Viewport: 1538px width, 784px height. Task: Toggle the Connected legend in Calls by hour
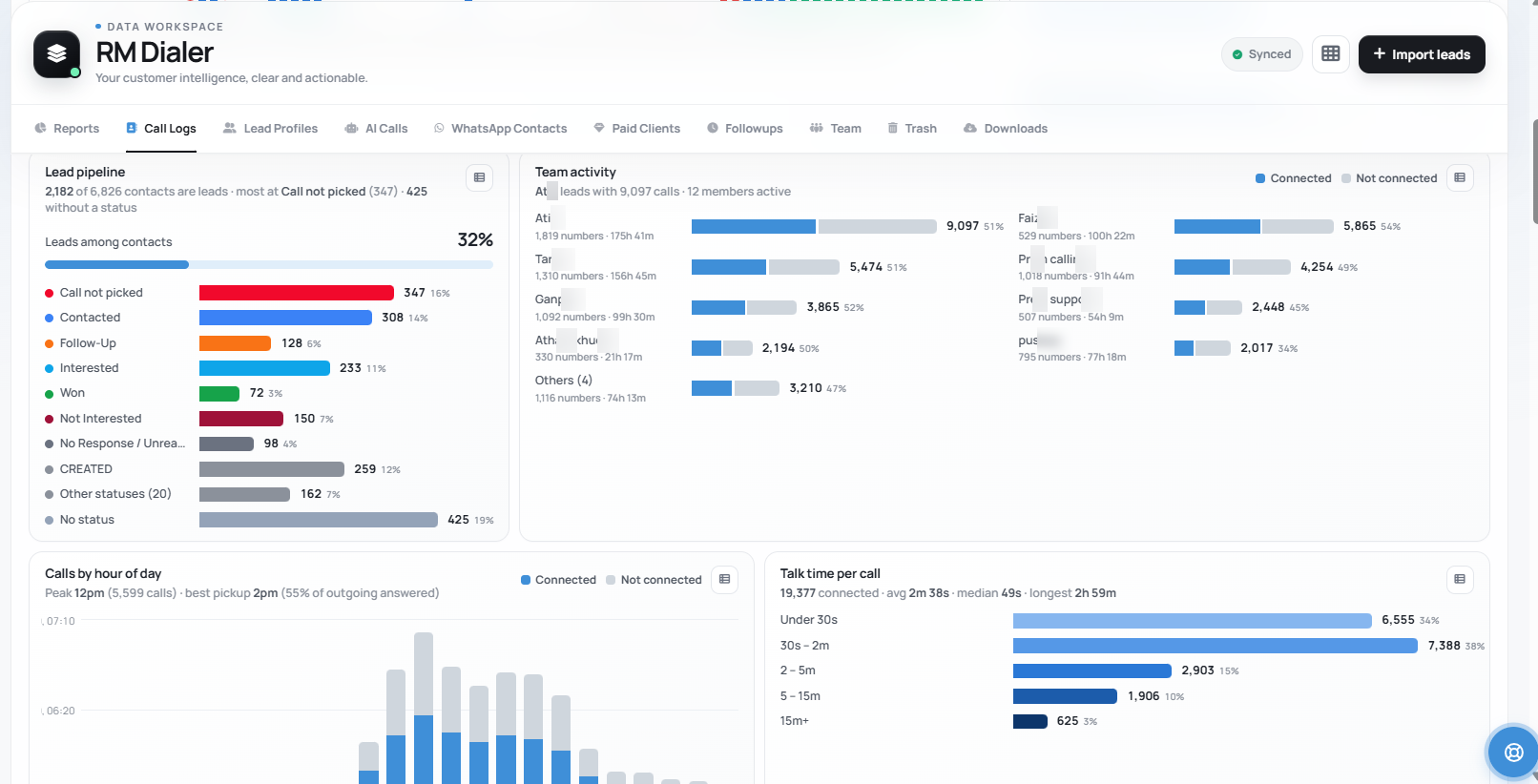[558, 580]
